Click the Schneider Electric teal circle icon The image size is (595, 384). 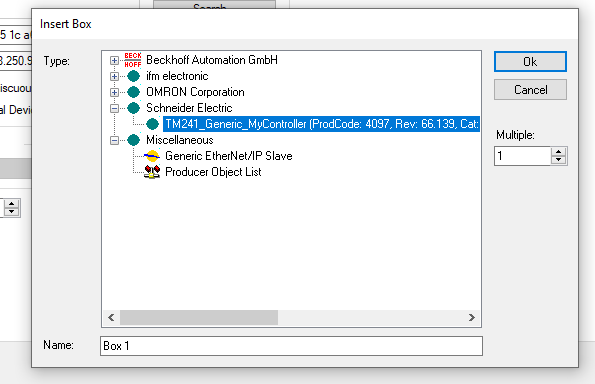tap(133, 108)
